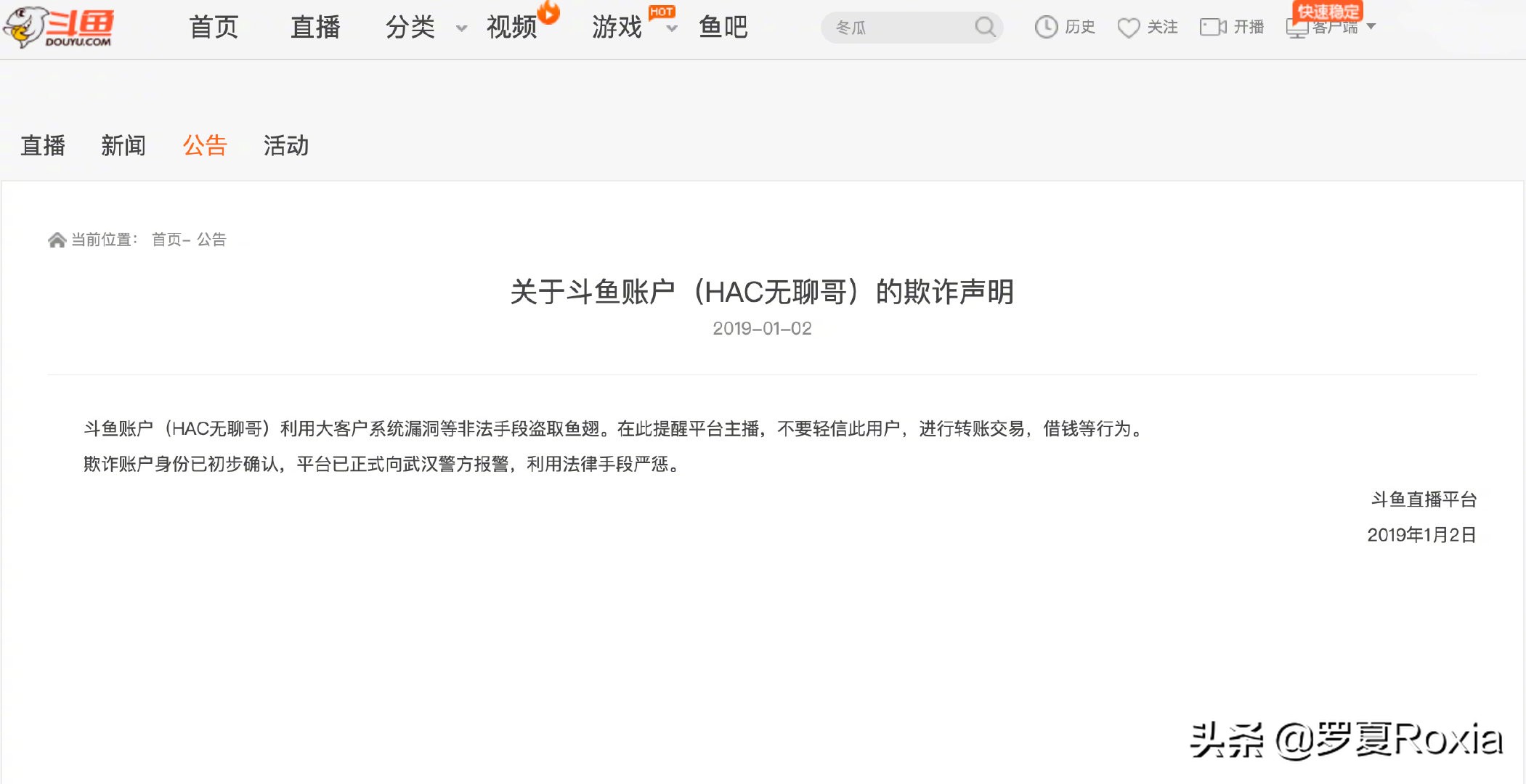Click the announcement title 关于斗鱼账户（HAC无聊哥）的欺诈声明

[x=762, y=292]
